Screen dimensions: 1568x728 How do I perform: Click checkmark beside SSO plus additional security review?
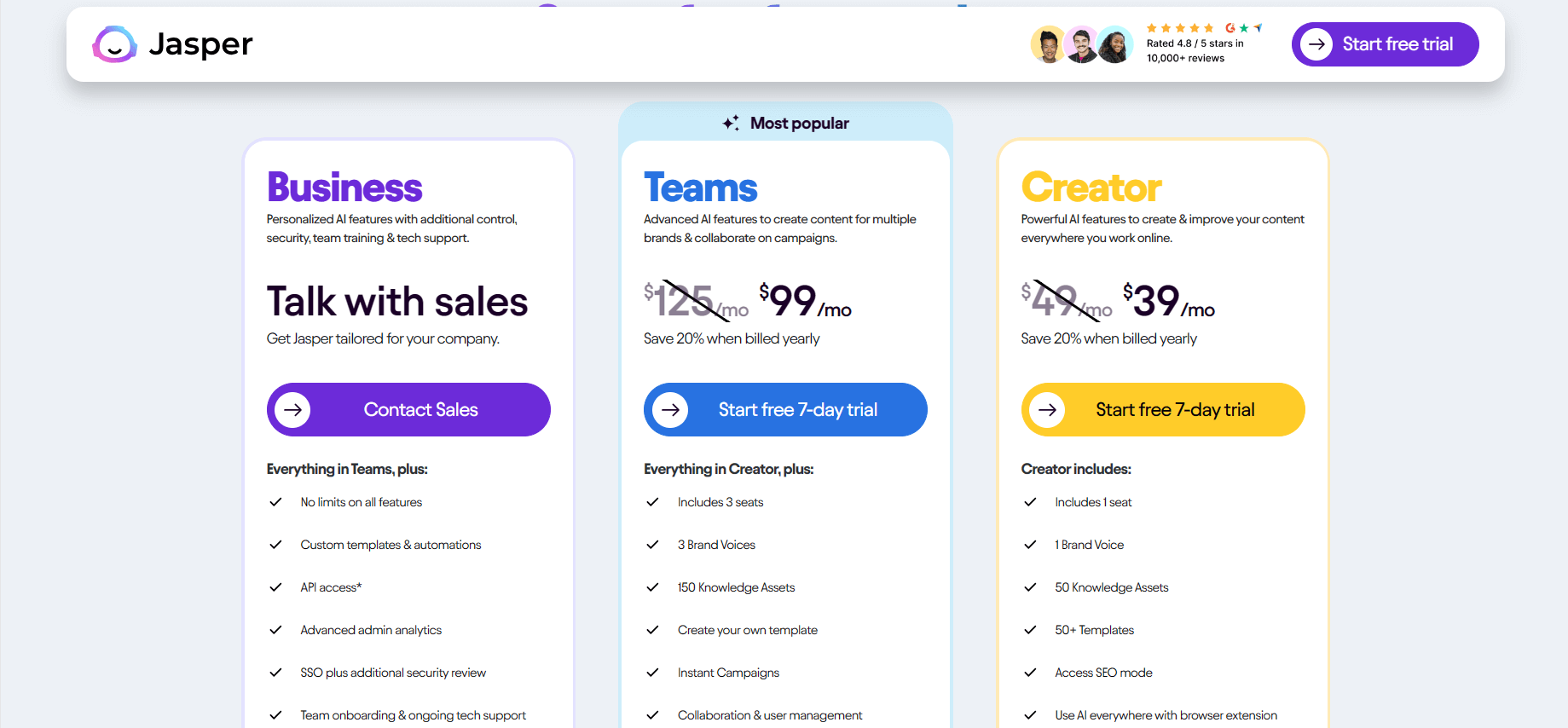click(275, 673)
